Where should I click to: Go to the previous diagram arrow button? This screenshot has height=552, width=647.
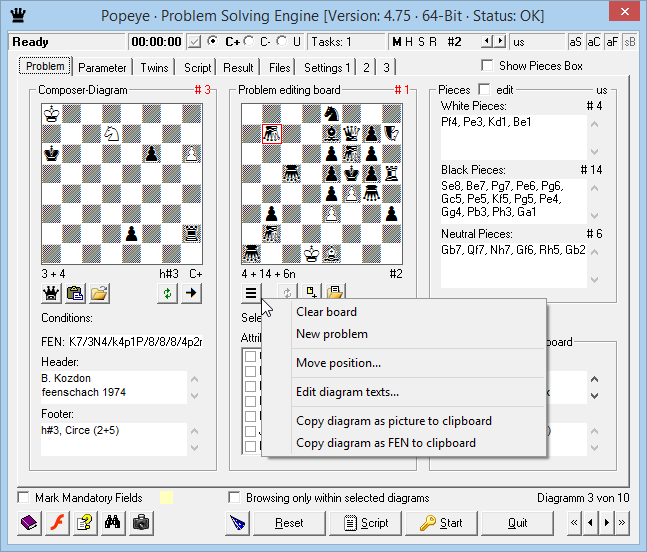pos(590,523)
